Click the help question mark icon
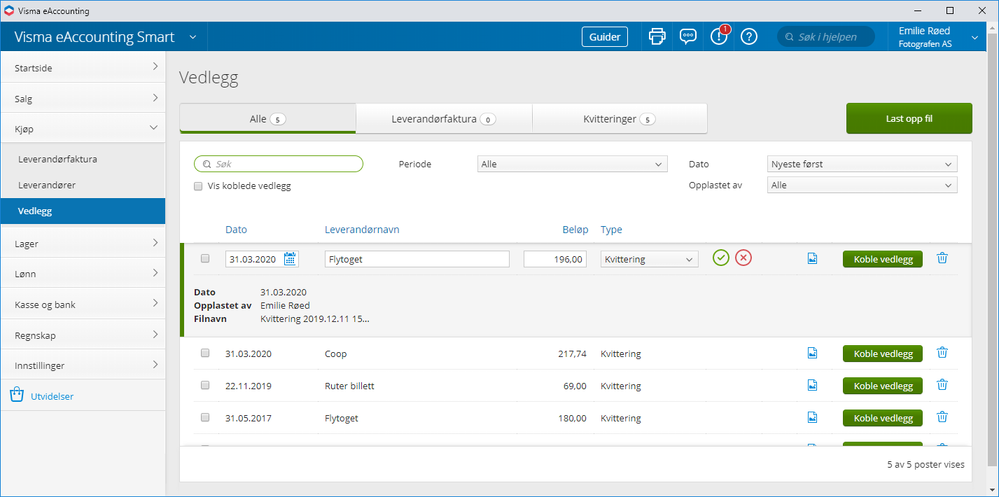 click(x=749, y=37)
